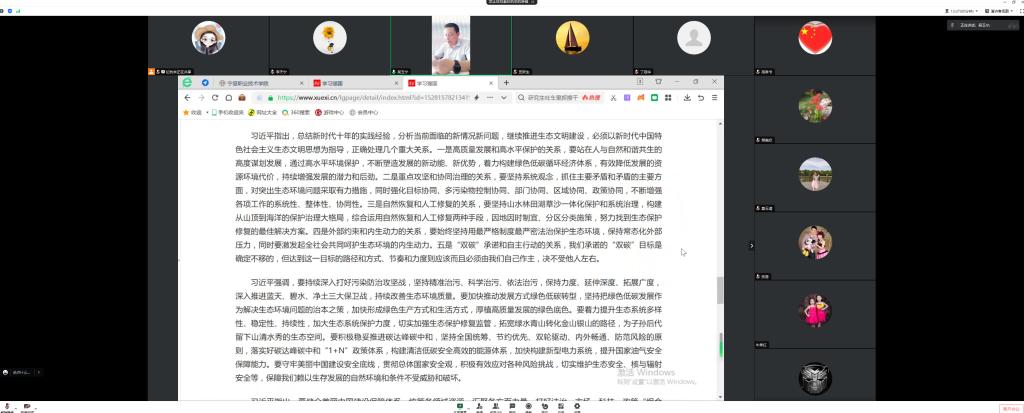Click the page vertical scrollbar thumb
Viewport: 1024px width, 413px height.
coord(719,289)
